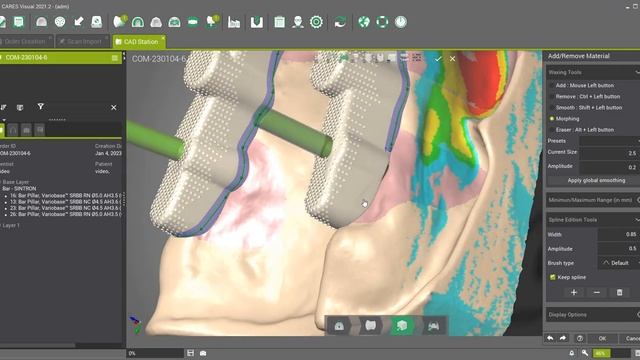The image size is (640, 360).
Task: Click the sort icon in the order panel
Action: pyautogui.click(x=3, y=107)
